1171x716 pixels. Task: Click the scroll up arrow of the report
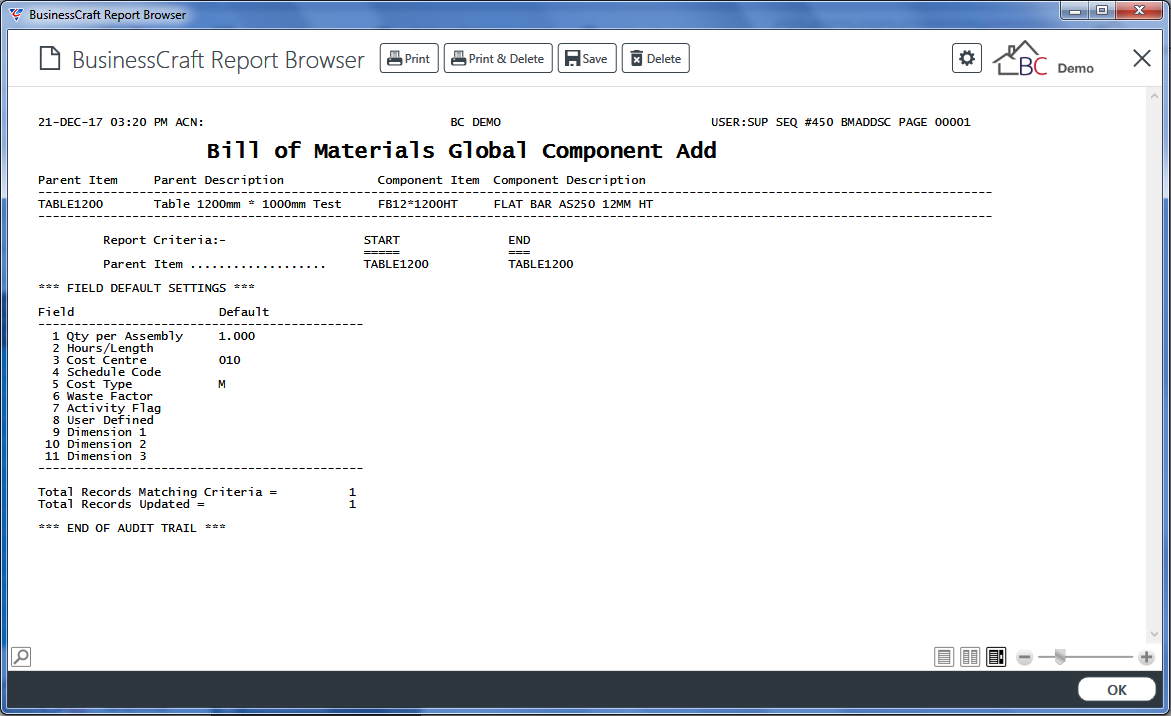(x=1155, y=96)
